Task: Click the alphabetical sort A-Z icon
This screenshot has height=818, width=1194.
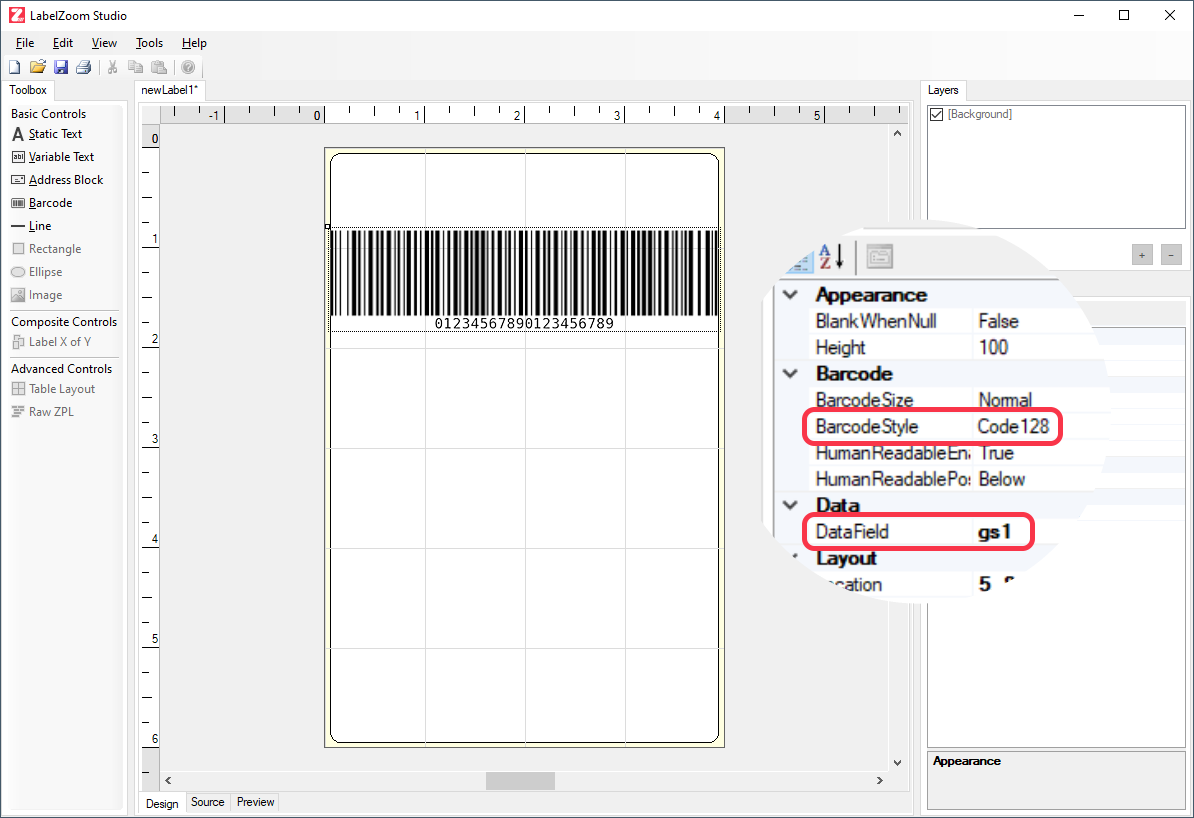Action: click(831, 257)
